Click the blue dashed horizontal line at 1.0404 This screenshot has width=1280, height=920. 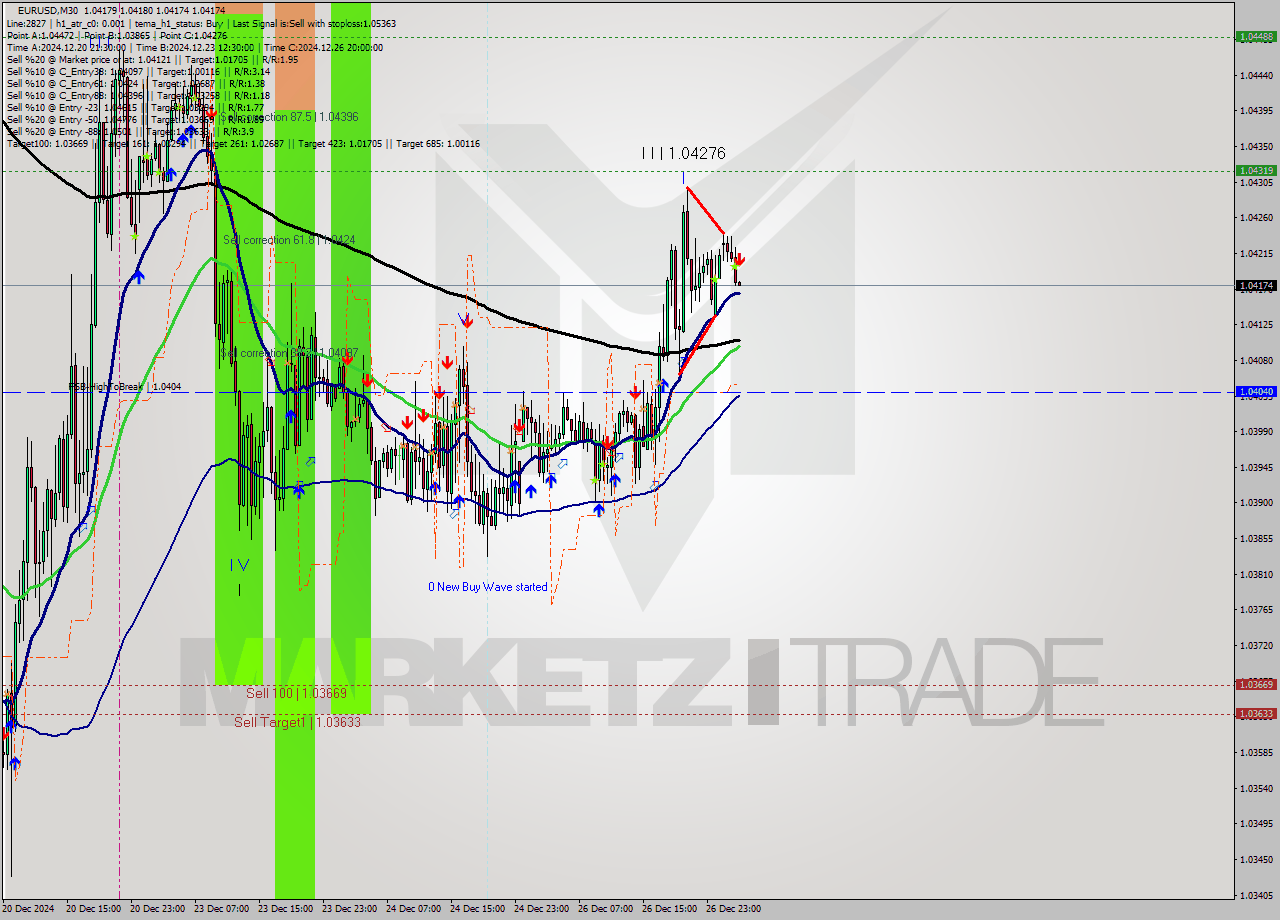617,392
